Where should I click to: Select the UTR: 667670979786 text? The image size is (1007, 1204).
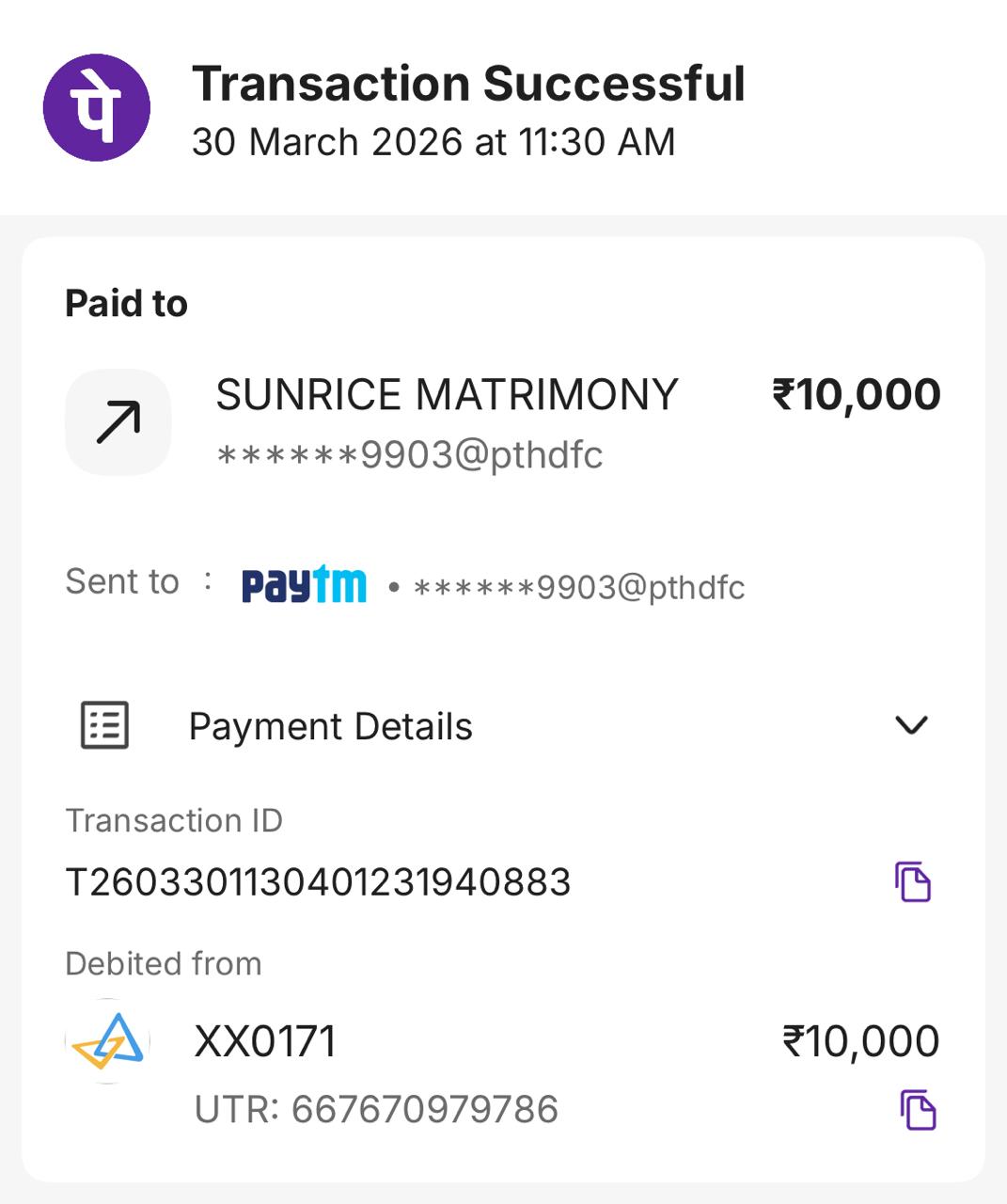[376, 1110]
